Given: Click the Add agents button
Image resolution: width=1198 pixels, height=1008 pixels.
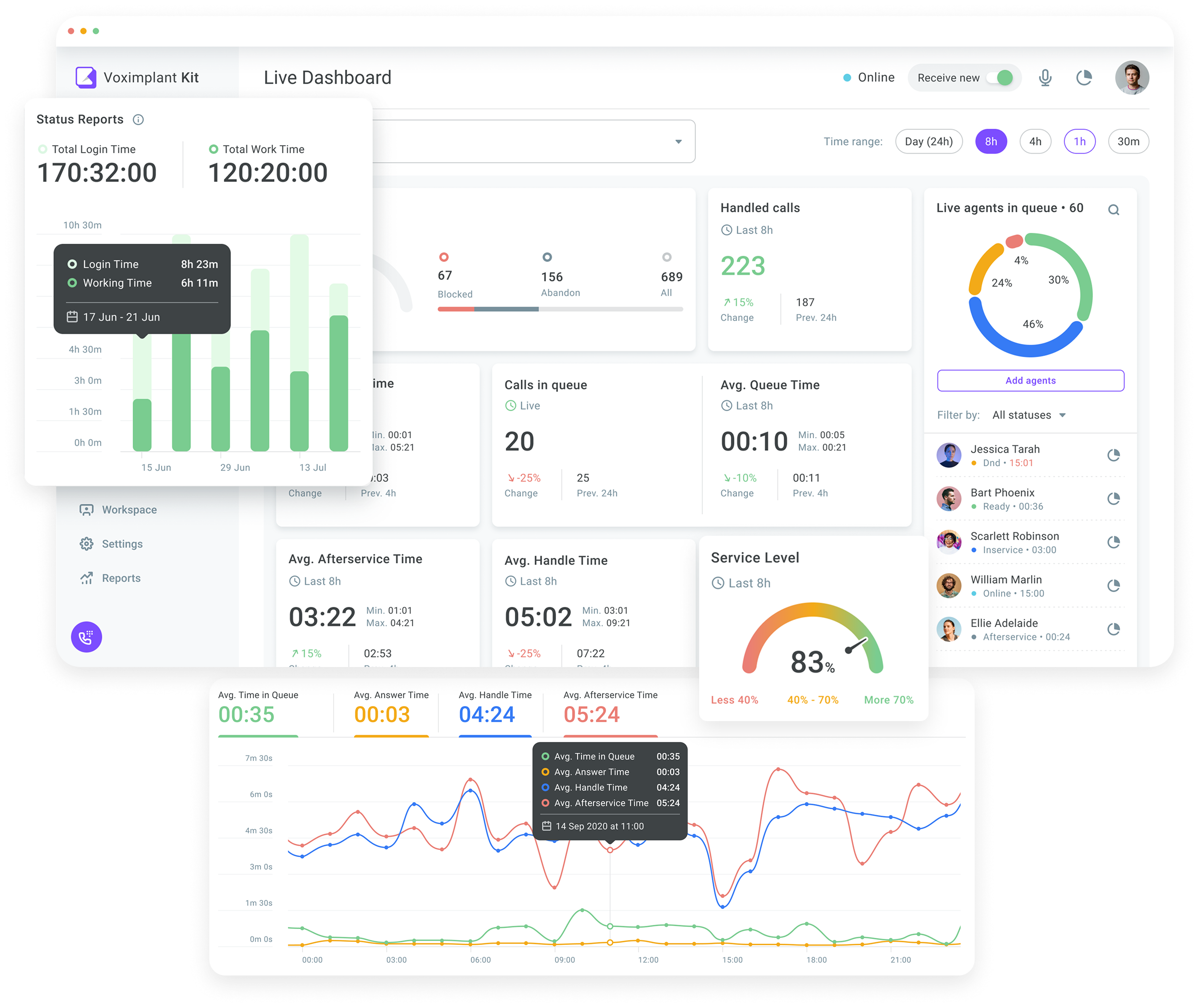Looking at the screenshot, I should 1030,381.
